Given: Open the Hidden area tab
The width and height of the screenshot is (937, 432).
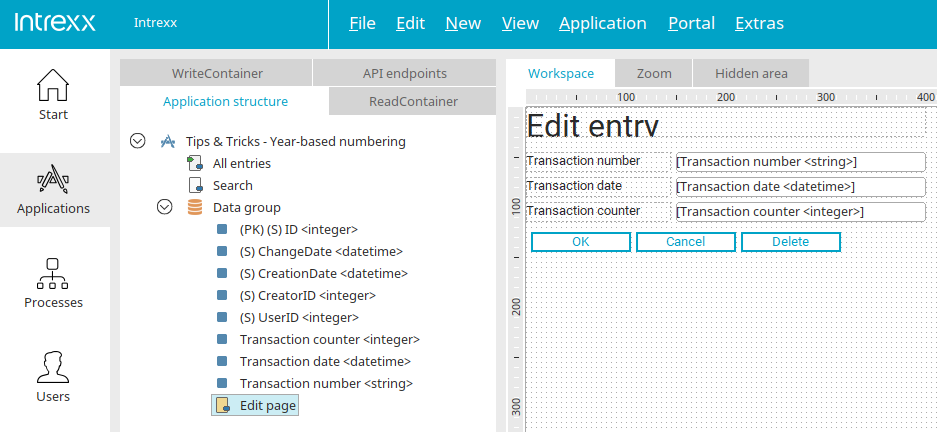Looking at the screenshot, I should click(x=751, y=73).
